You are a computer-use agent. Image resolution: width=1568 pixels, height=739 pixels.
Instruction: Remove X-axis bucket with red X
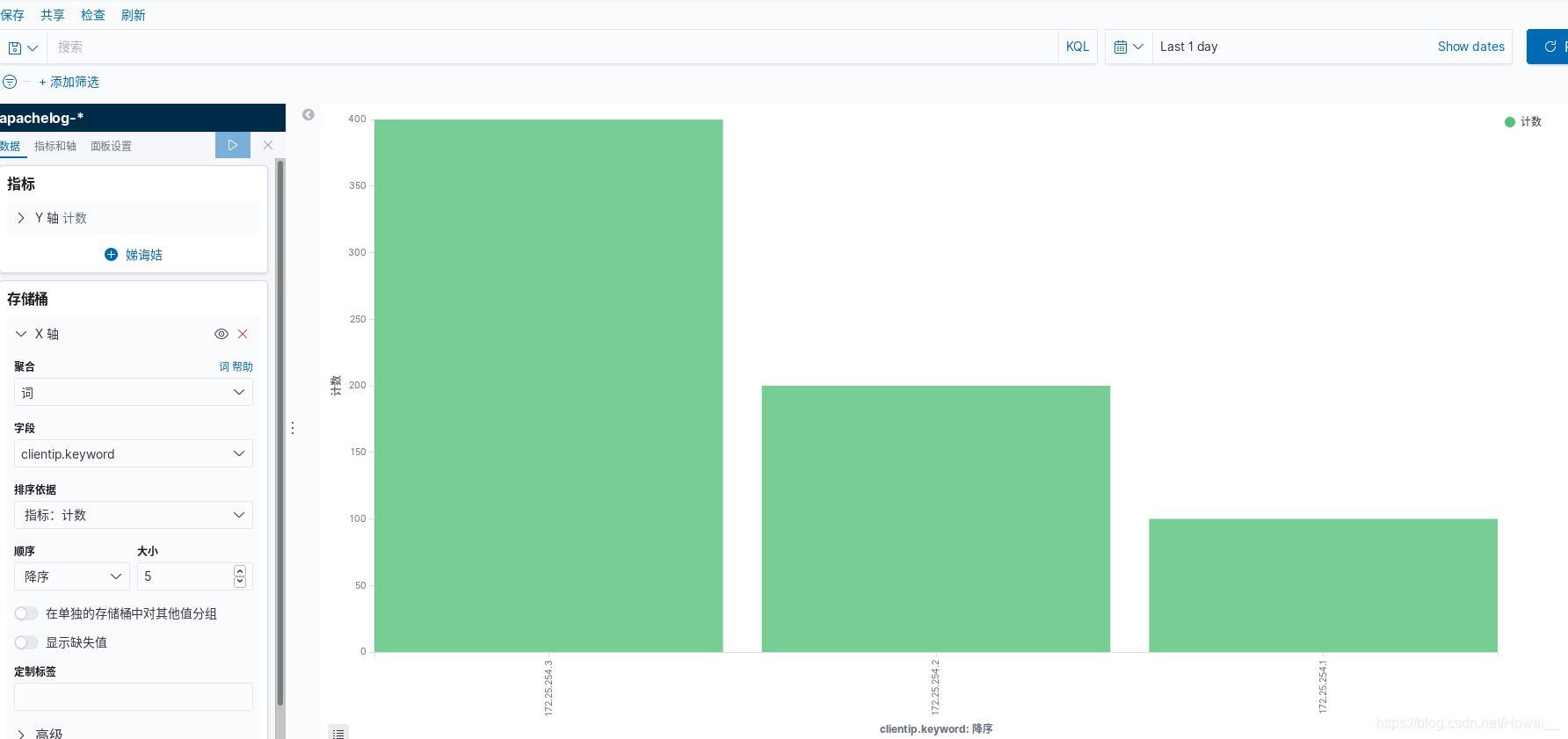coord(243,334)
